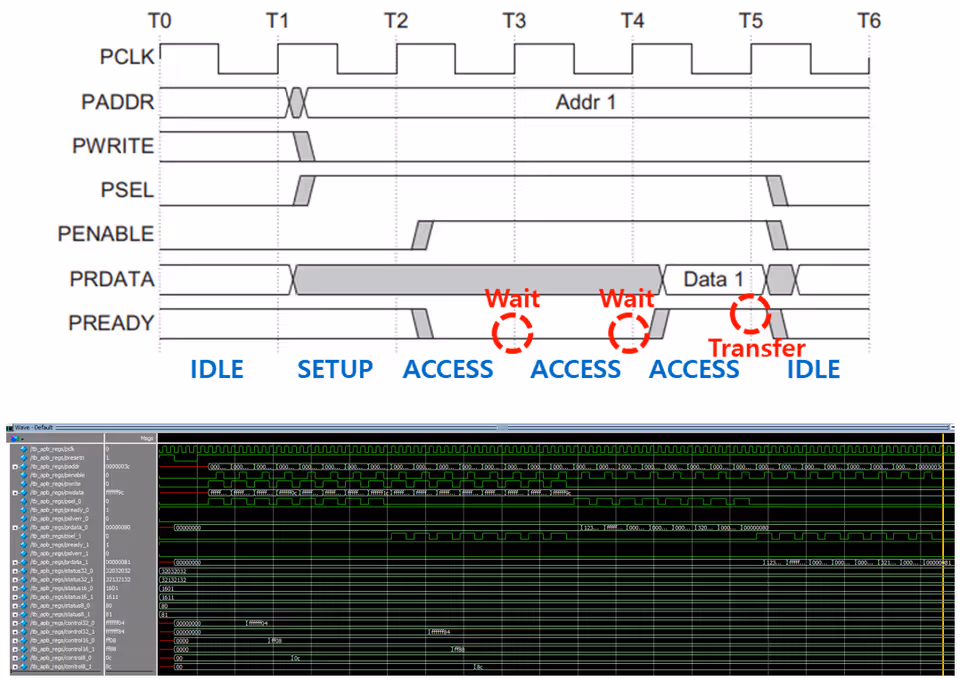Click the pwrite signal diamond icon
The width and height of the screenshot is (960, 680).
pos(24,484)
